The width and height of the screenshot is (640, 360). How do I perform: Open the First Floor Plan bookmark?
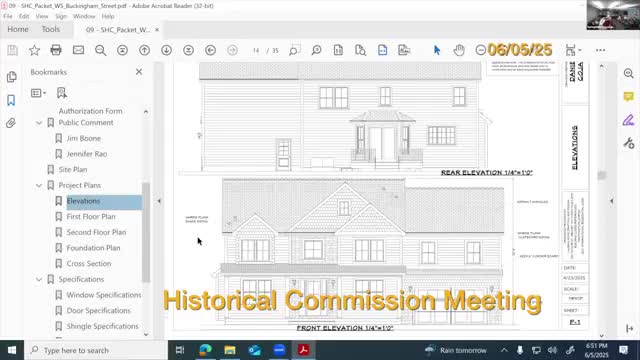tap(91, 216)
